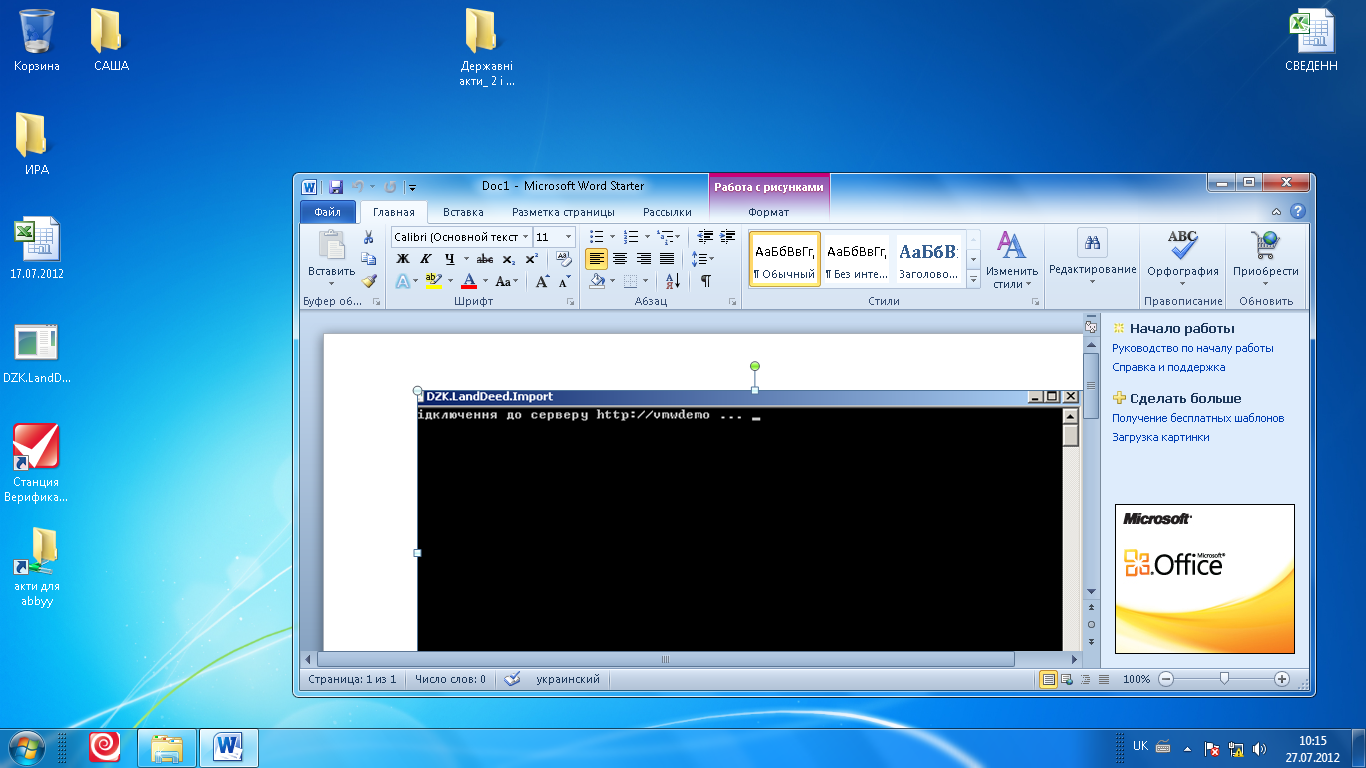Click the Copy icon in clipboard group
Viewport: 1366px width, 768px height.
tap(369, 259)
